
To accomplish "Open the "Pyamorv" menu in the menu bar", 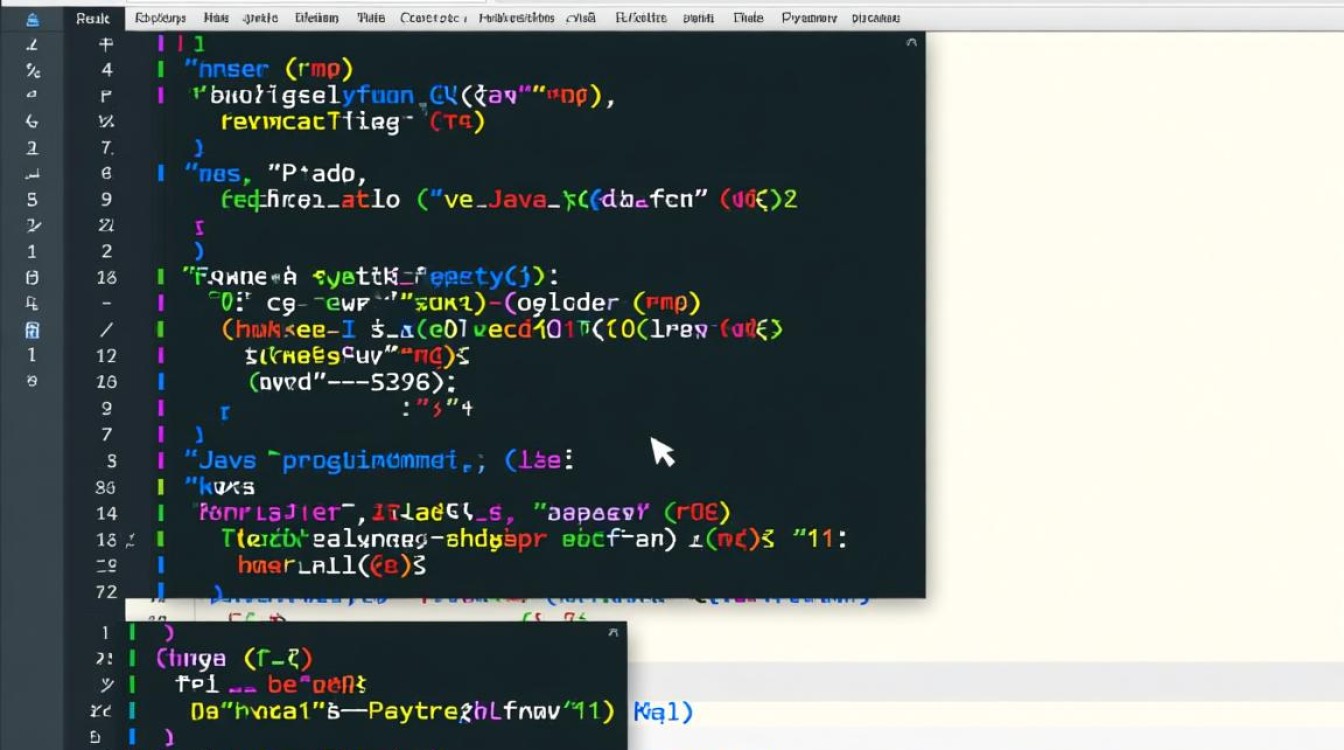I will tap(809, 18).
